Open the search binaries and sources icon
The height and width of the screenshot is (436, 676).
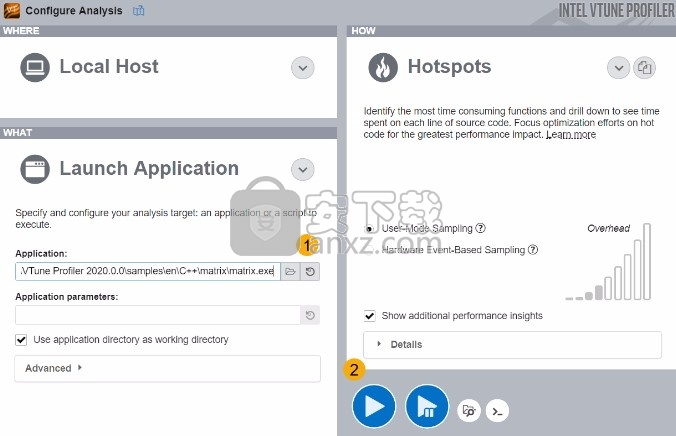tap(469, 411)
